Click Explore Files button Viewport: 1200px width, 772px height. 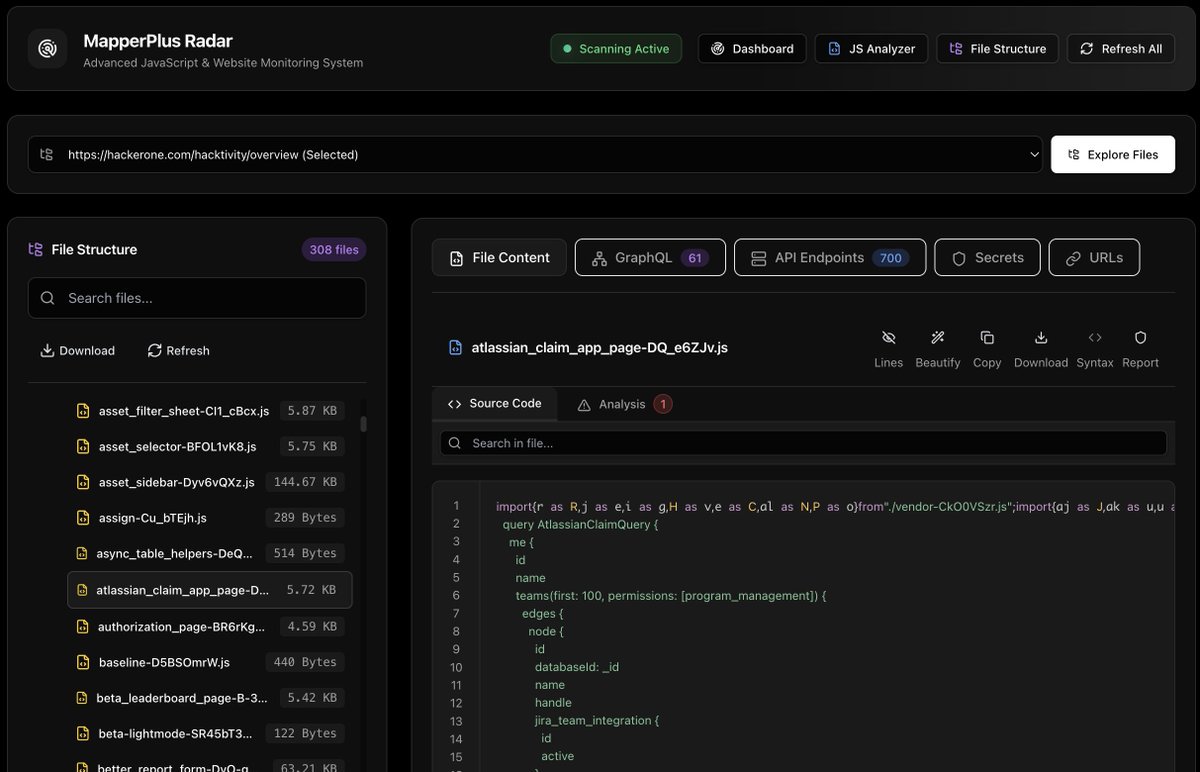[1113, 155]
